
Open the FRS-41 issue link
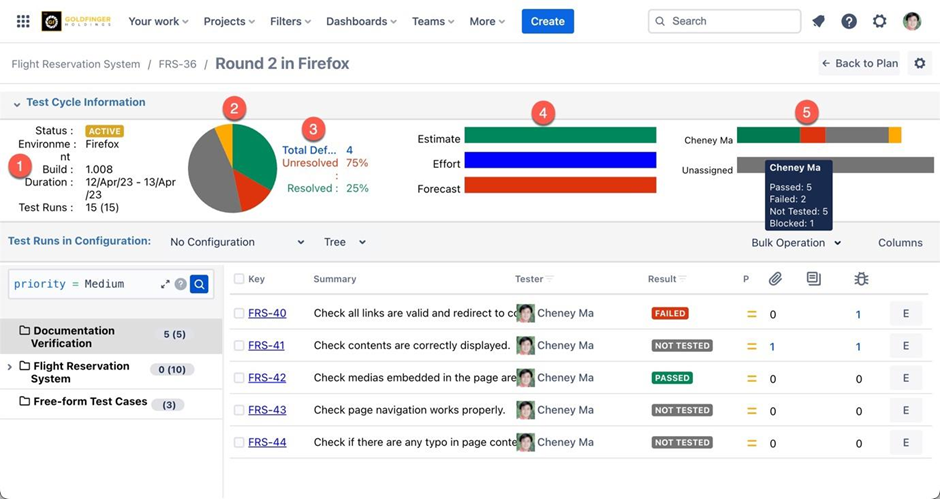[267, 346]
